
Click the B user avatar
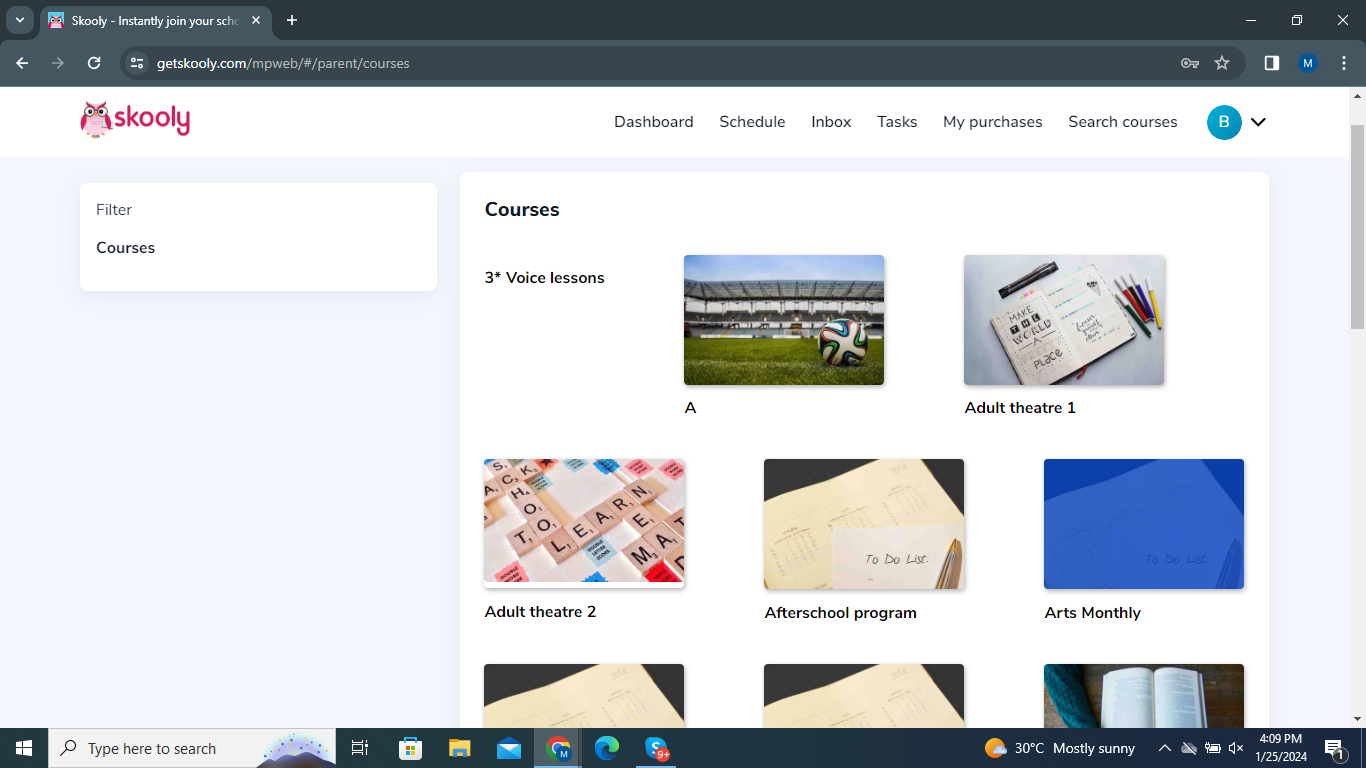click(1224, 122)
